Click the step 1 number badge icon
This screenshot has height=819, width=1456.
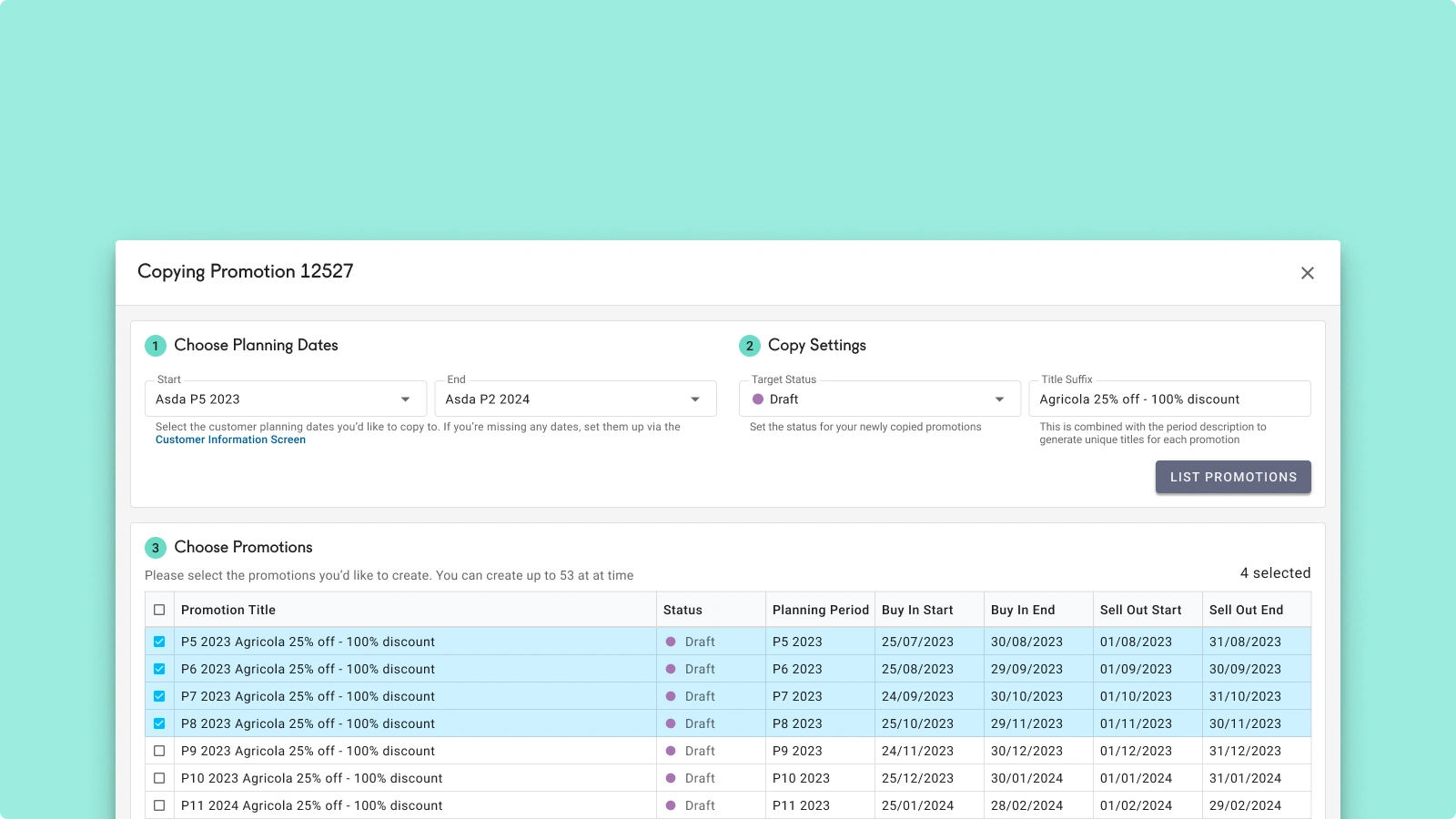156,346
